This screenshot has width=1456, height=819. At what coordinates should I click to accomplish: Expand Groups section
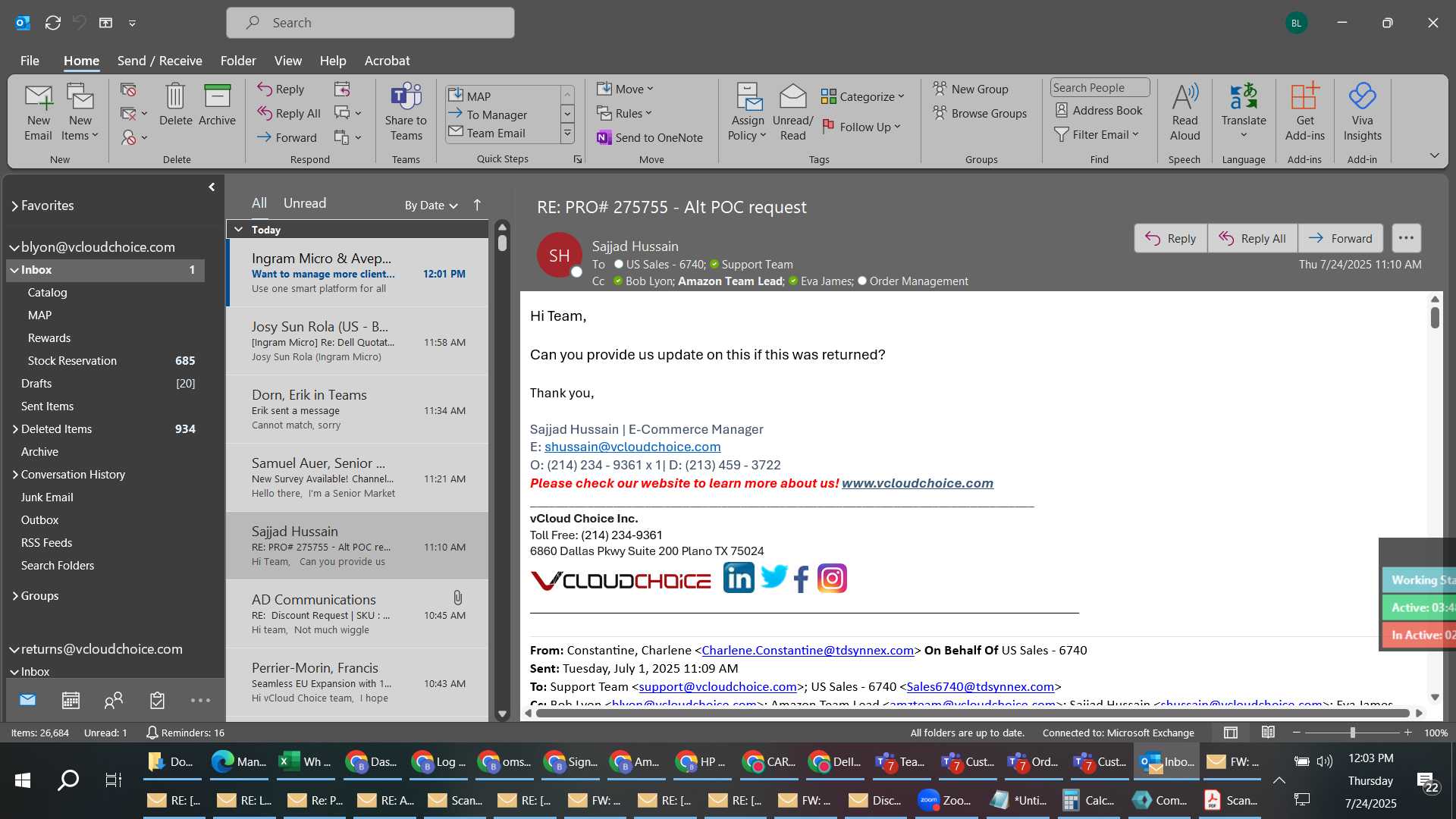15,596
